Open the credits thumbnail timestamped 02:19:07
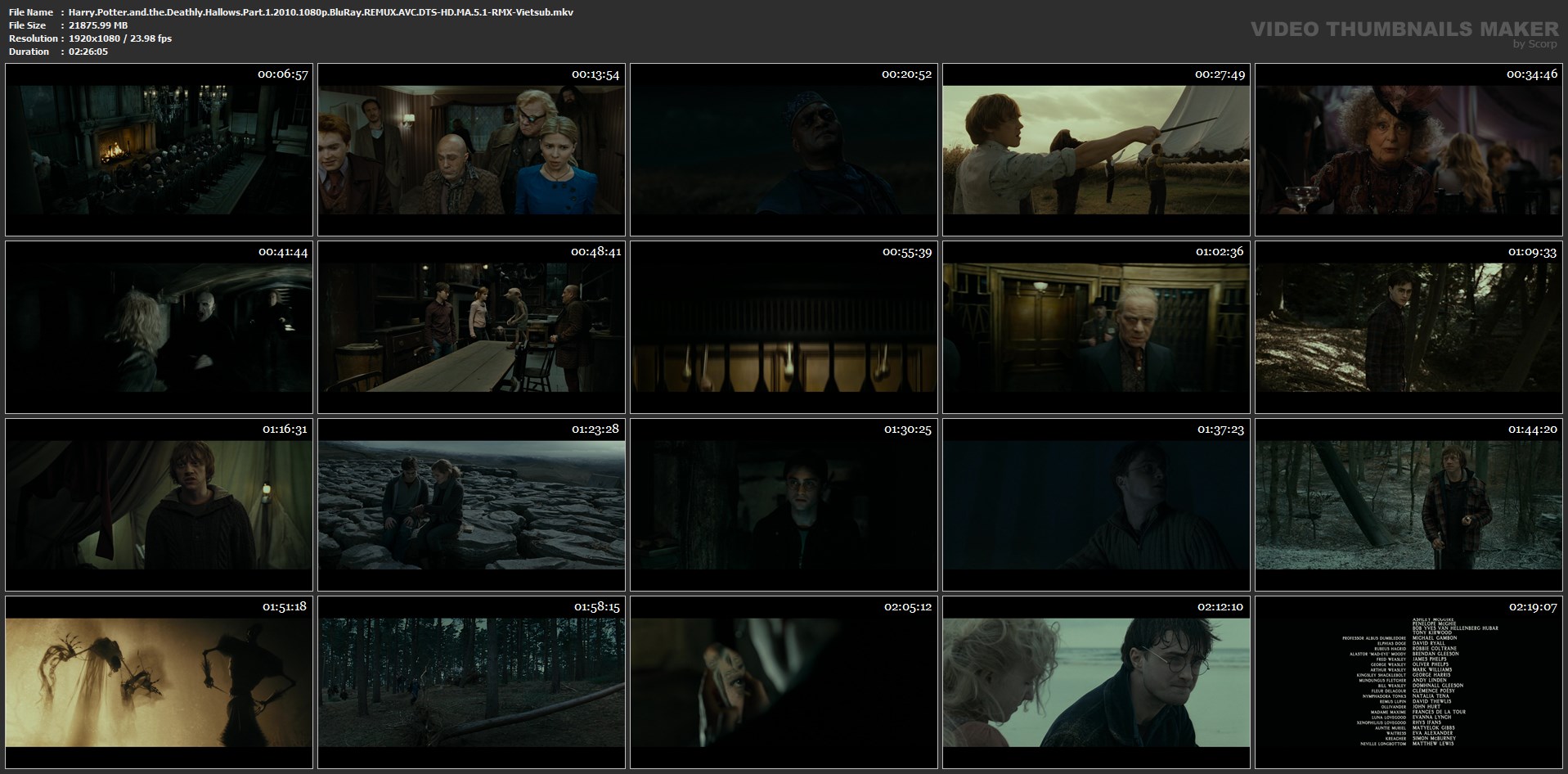 (1409, 682)
